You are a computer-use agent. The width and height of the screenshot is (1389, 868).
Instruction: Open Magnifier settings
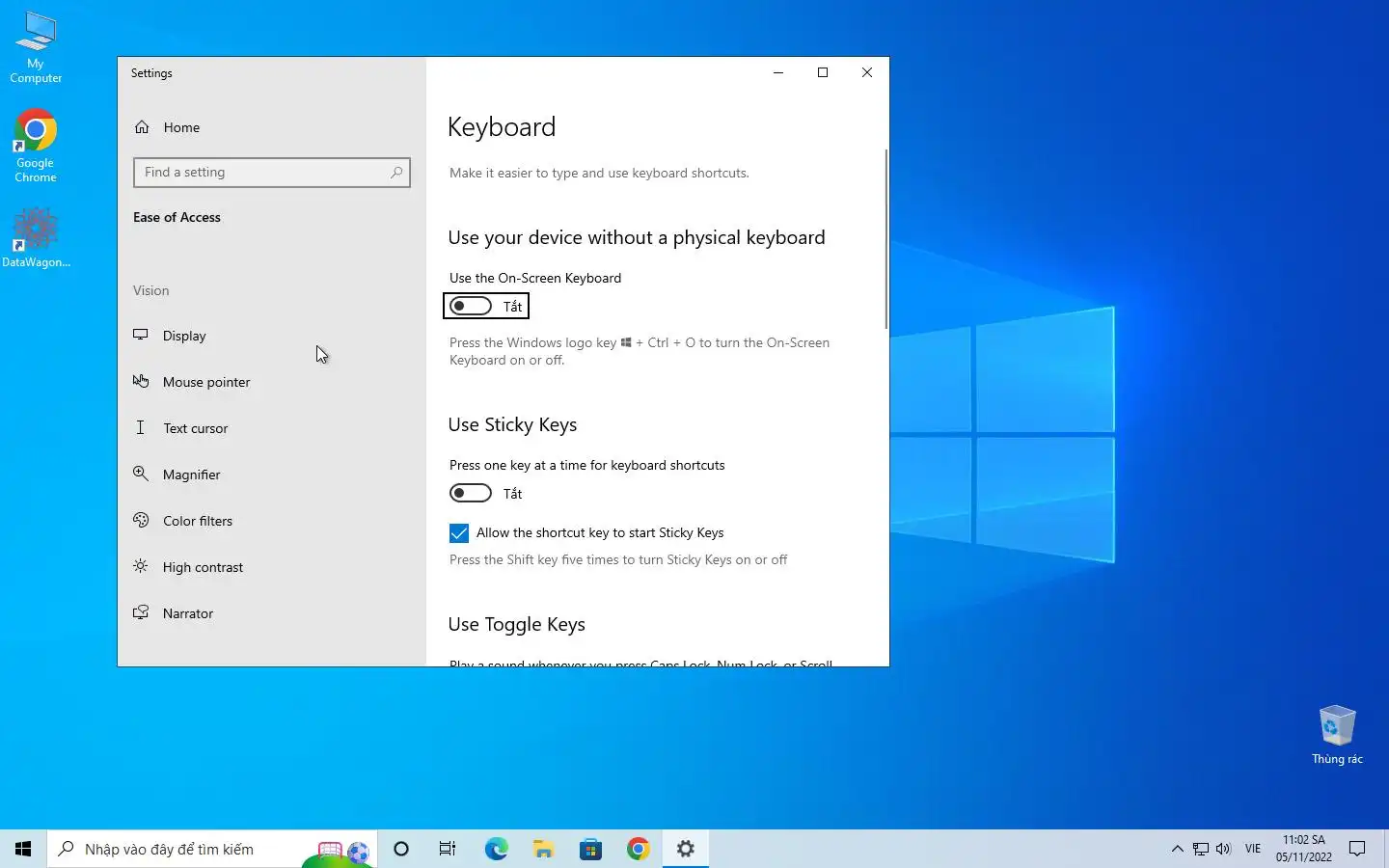(271, 475)
